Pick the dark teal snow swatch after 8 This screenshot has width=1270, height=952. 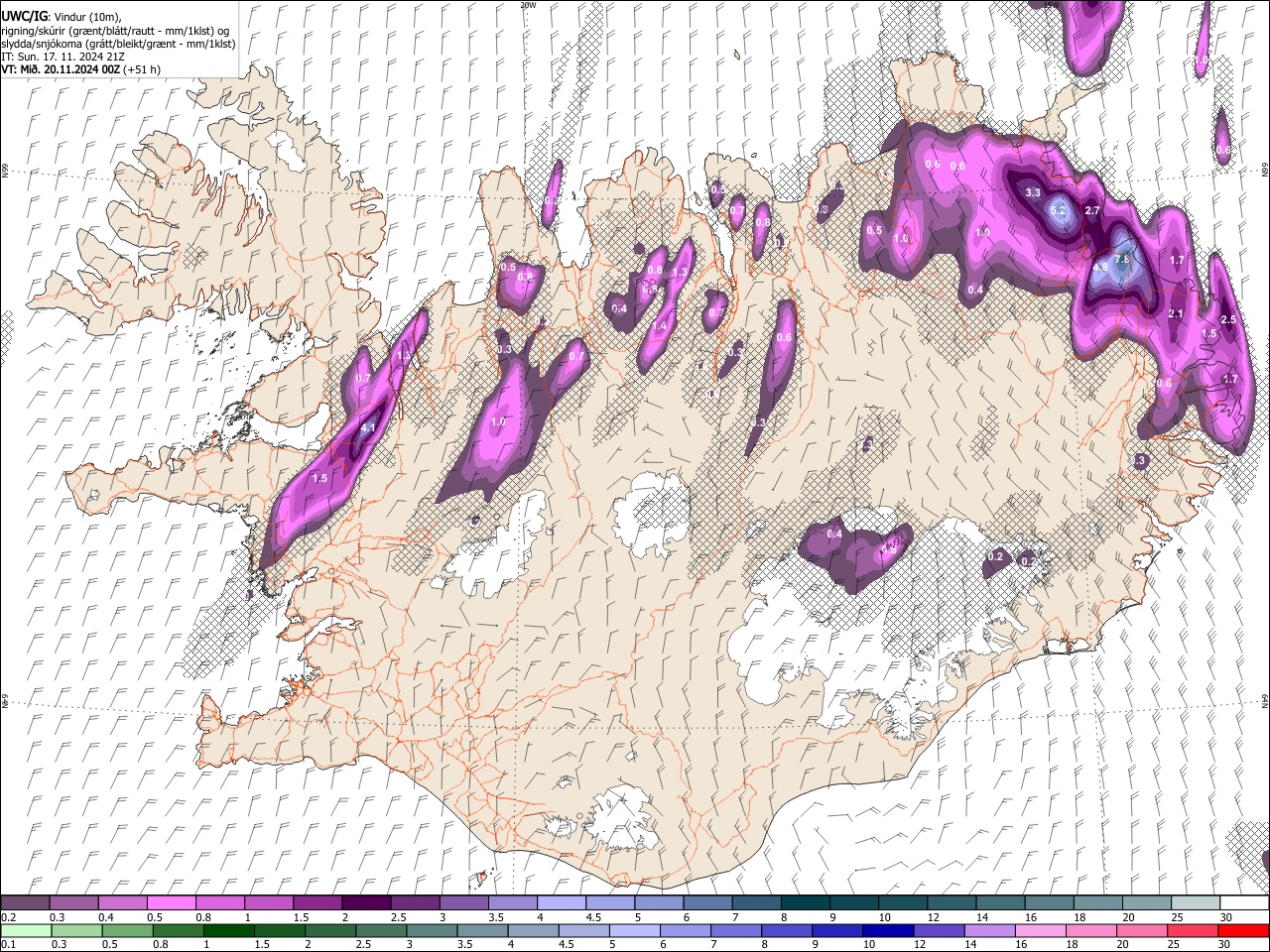pyautogui.click(x=806, y=903)
